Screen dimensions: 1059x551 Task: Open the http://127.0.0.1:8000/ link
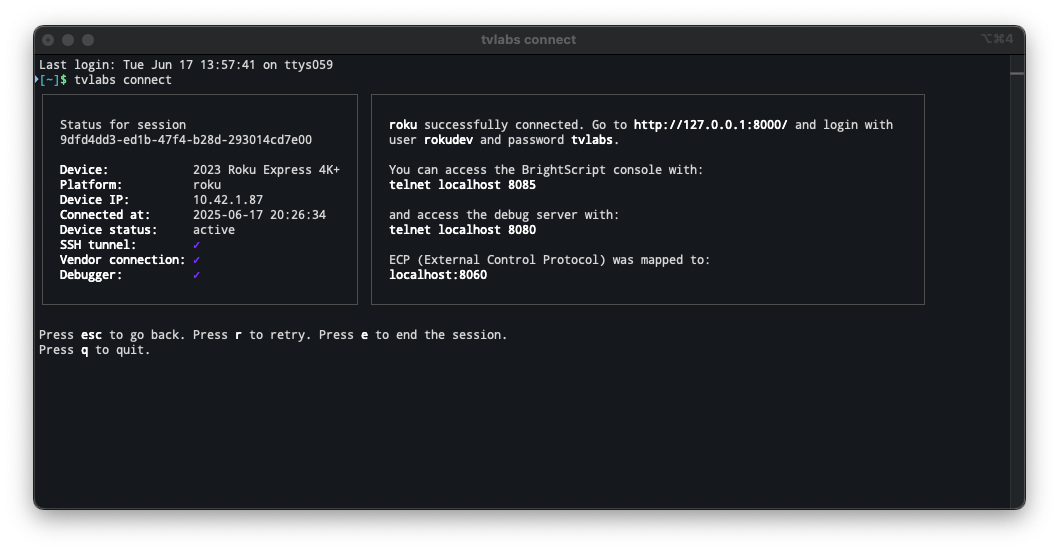pyautogui.click(x=710, y=125)
